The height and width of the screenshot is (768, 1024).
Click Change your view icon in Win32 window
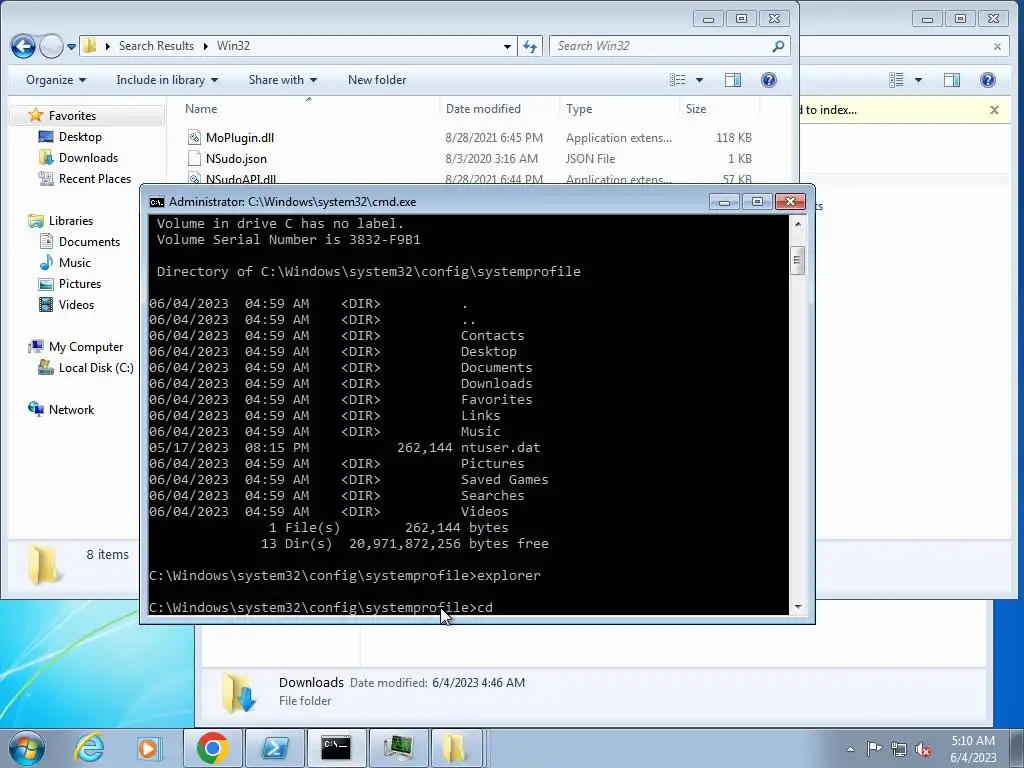678,80
